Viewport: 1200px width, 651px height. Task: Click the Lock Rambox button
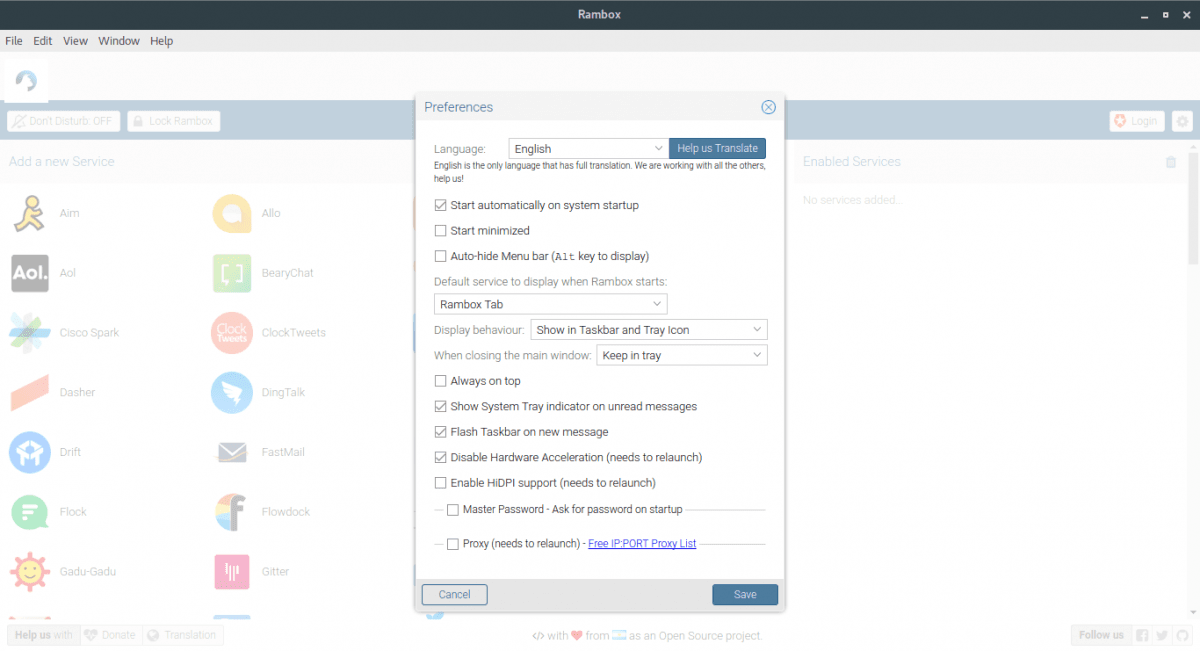pyautogui.click(x=174, y=121)
